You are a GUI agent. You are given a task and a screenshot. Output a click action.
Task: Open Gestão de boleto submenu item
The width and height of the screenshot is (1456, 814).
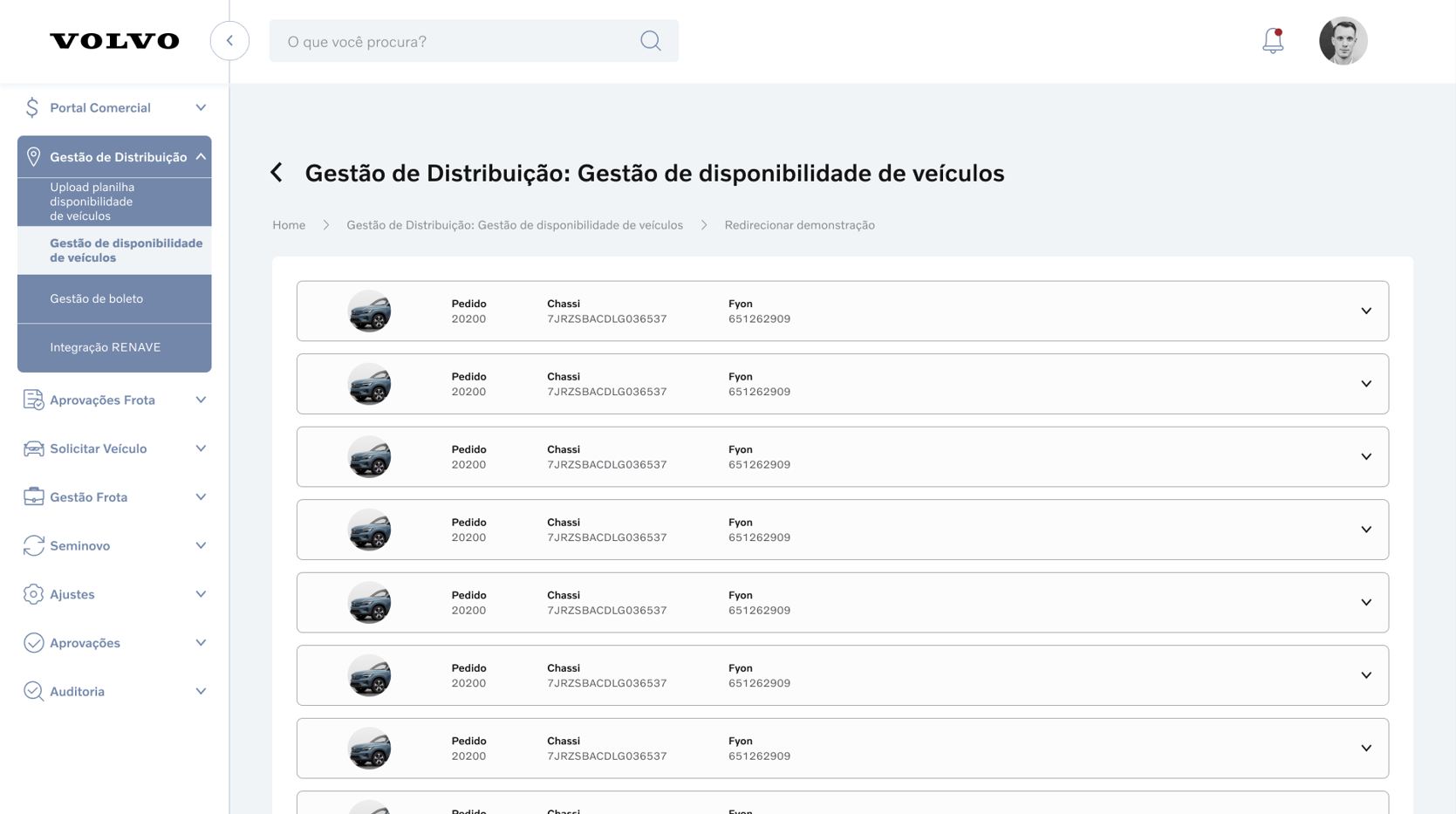point(97,299)
